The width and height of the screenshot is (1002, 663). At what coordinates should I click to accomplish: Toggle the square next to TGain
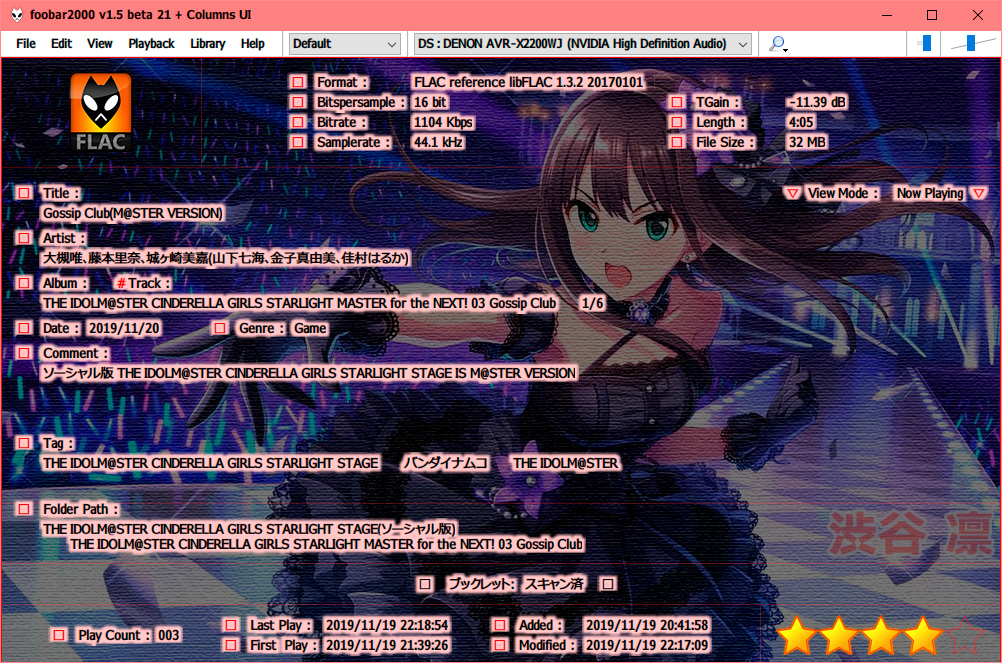click(x=677, y=102)
